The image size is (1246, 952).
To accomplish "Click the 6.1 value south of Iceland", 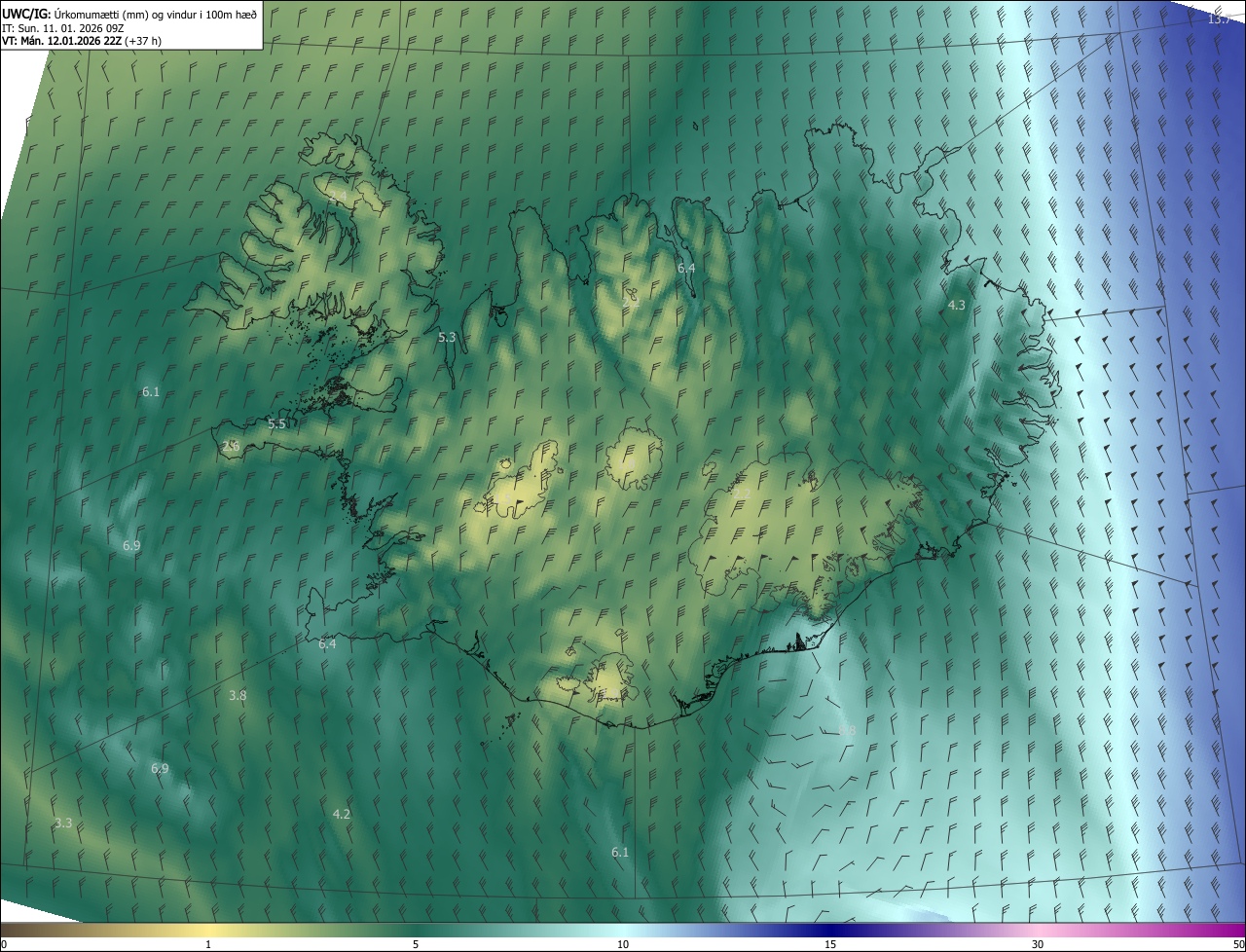I will (x=620, y=852).
